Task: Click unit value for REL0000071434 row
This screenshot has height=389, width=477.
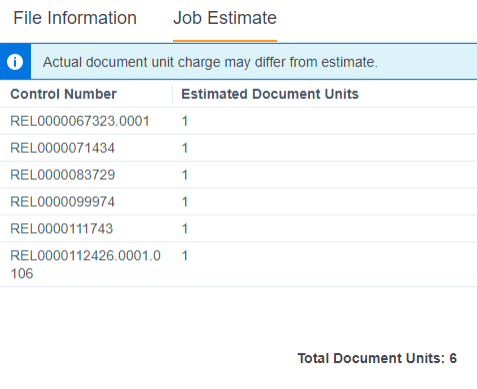Action: pyautogui.click(x=185, y=148)
